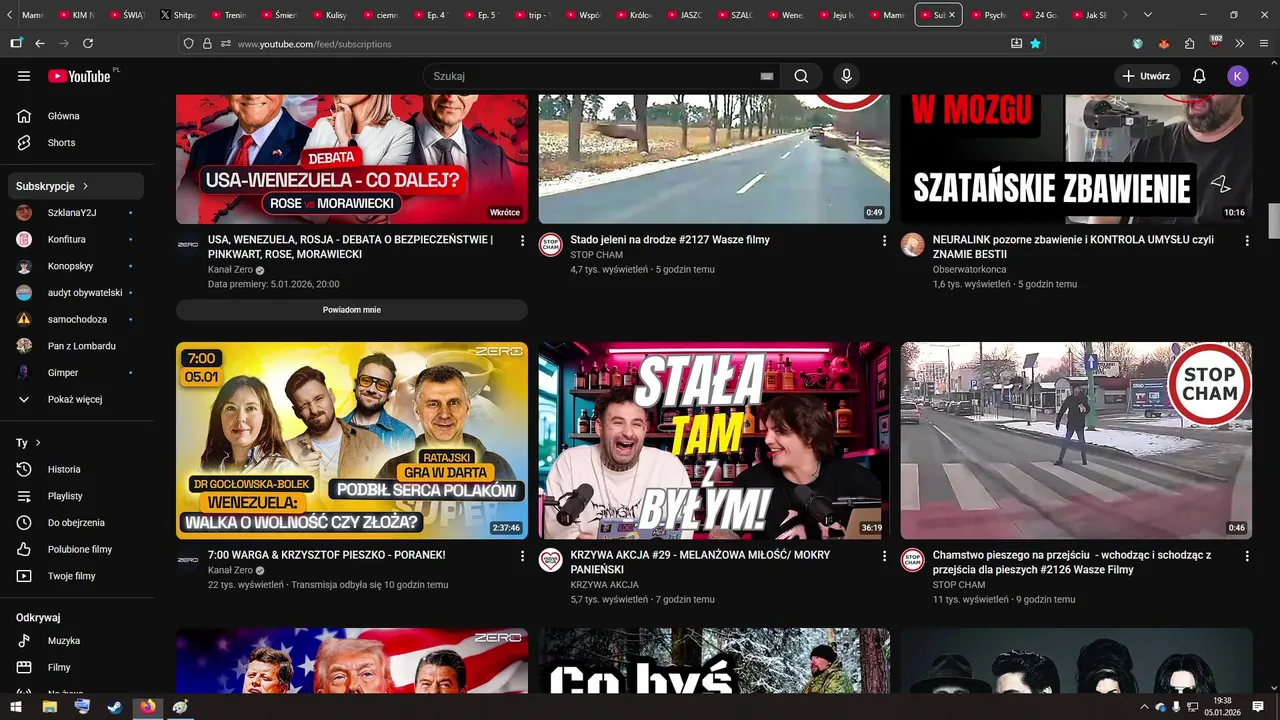Open STOP CHAM channel avatar beside Stado jeleni

click(x=550, y=245)
